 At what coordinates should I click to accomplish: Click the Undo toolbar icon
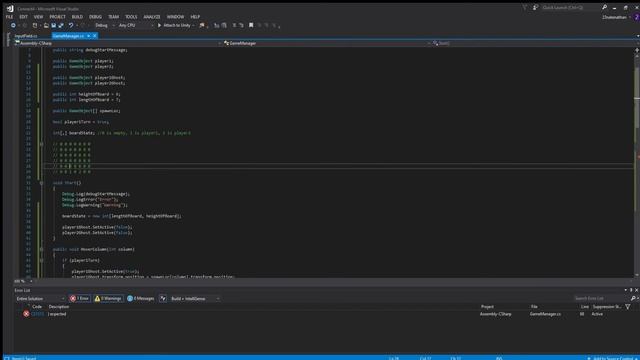coord(71,25)
